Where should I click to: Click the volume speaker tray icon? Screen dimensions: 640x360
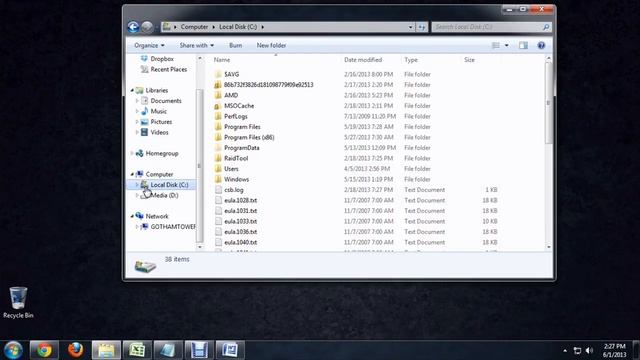[x=589, y=350]
